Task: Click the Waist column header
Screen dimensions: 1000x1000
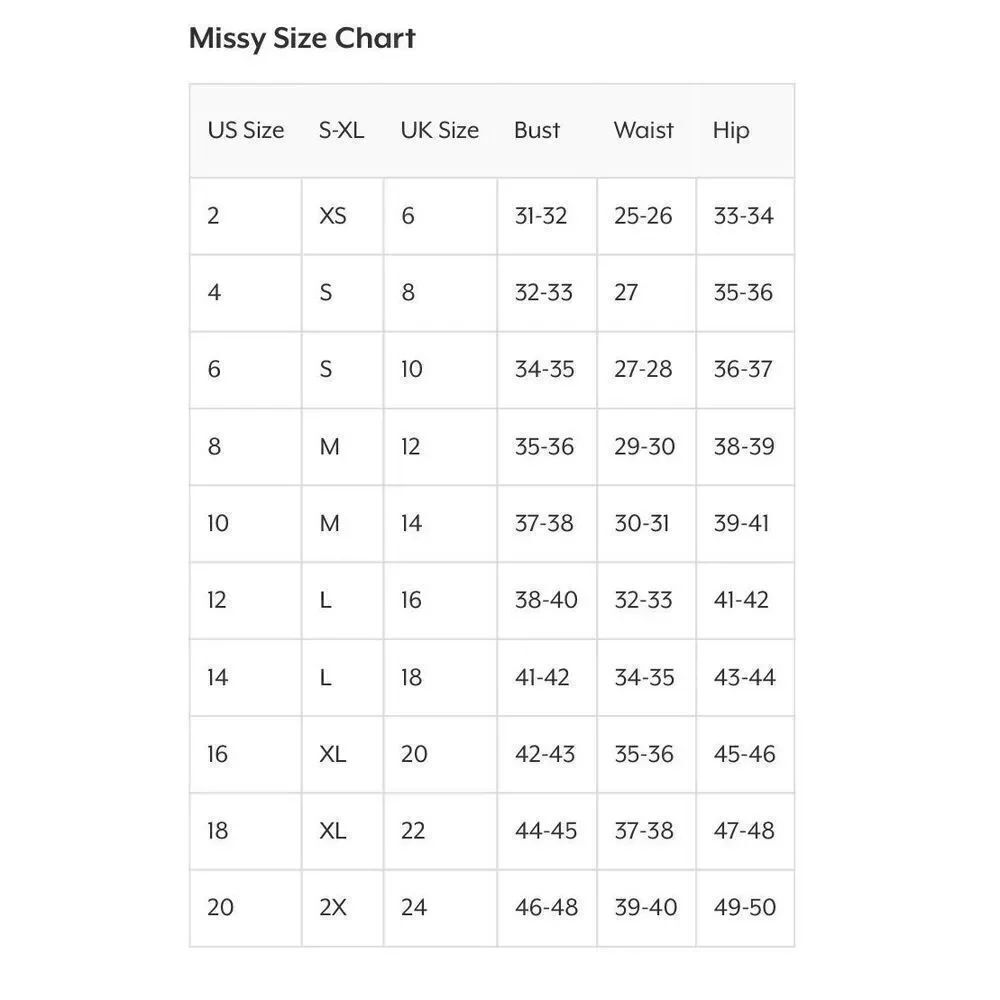Action: point(643,130)
